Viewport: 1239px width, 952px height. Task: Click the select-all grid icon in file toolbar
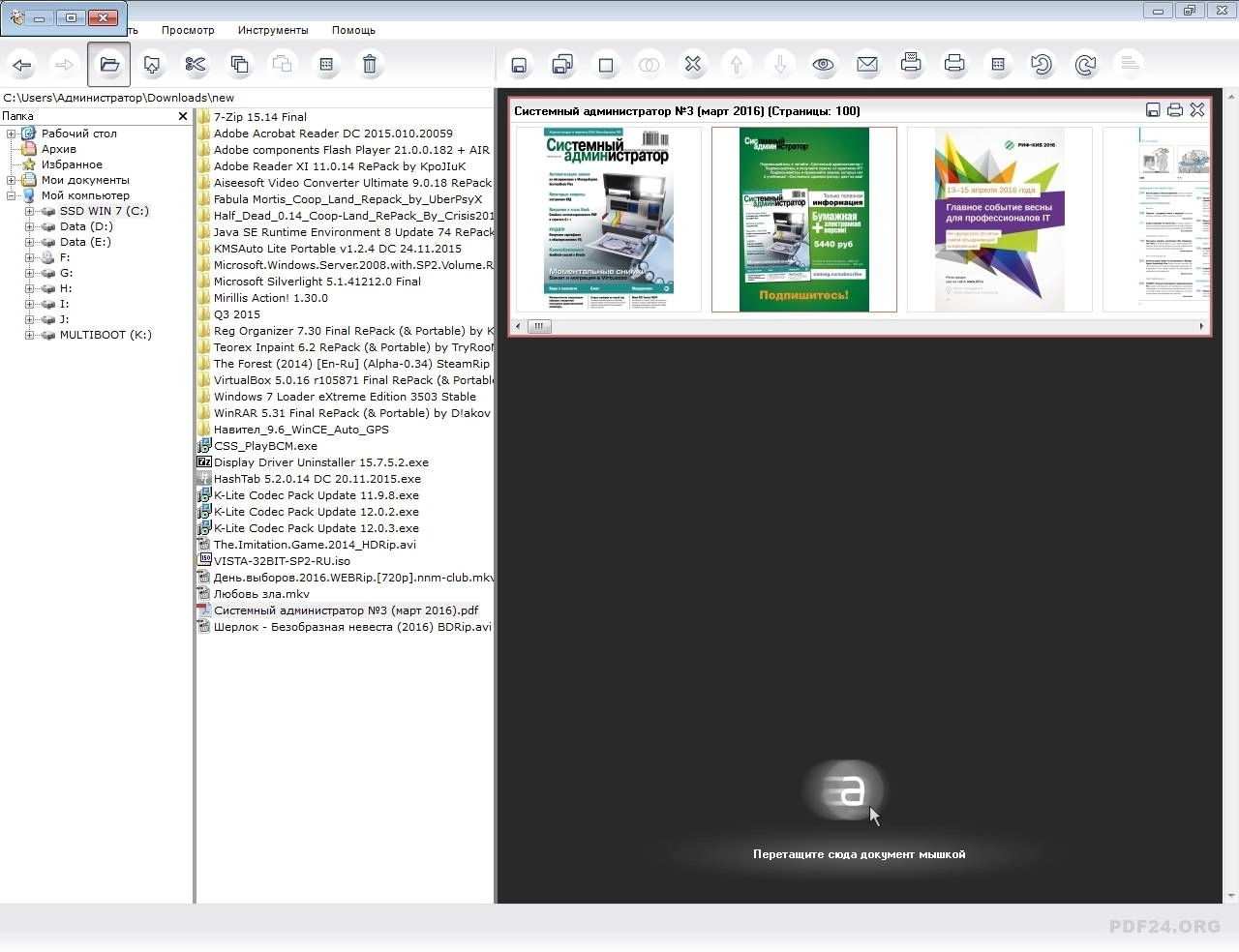(326, 65)
